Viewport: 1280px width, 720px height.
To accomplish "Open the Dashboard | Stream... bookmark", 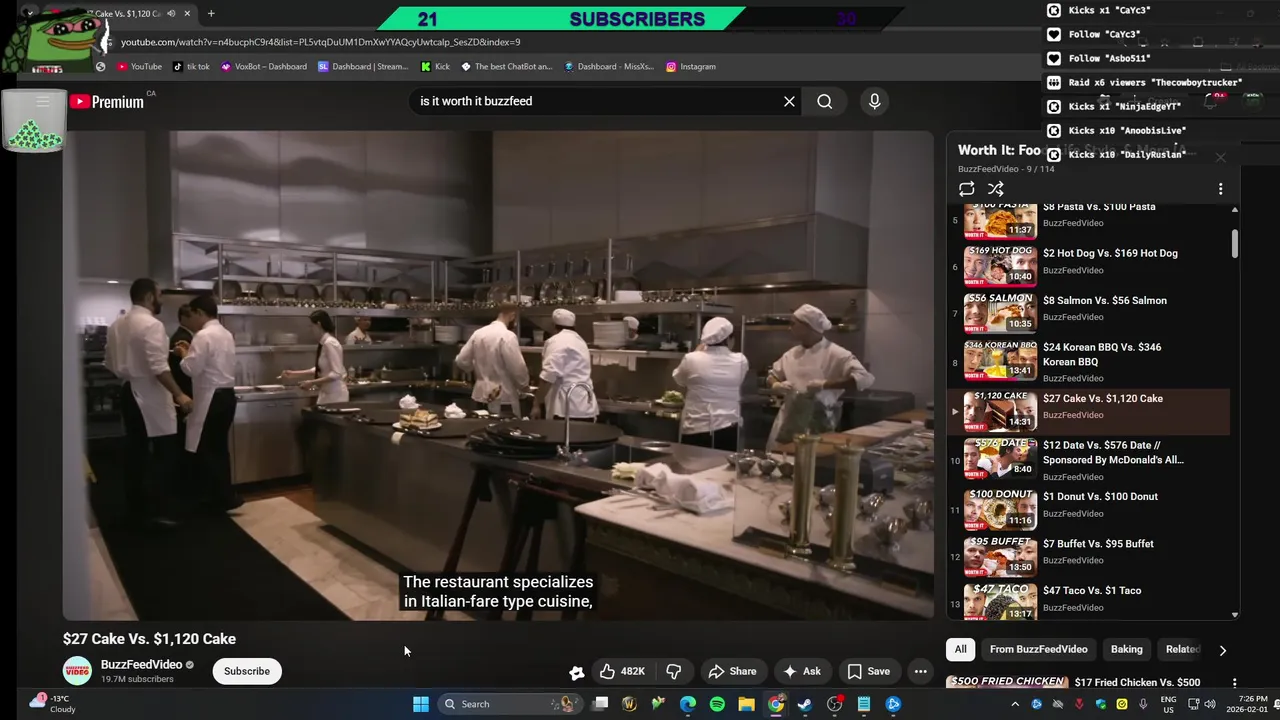I will pos(363,66).
